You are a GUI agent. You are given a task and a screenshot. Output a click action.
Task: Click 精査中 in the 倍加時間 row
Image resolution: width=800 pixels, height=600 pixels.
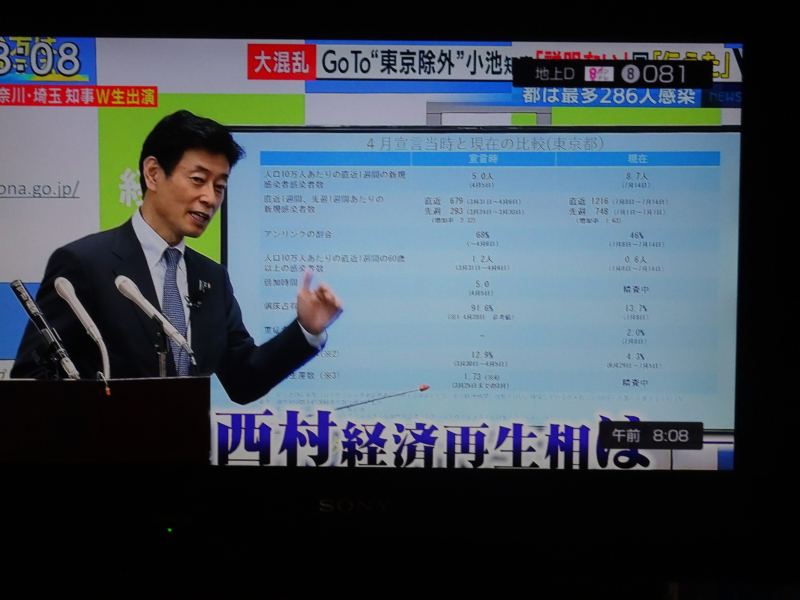[x=636, y=289]
